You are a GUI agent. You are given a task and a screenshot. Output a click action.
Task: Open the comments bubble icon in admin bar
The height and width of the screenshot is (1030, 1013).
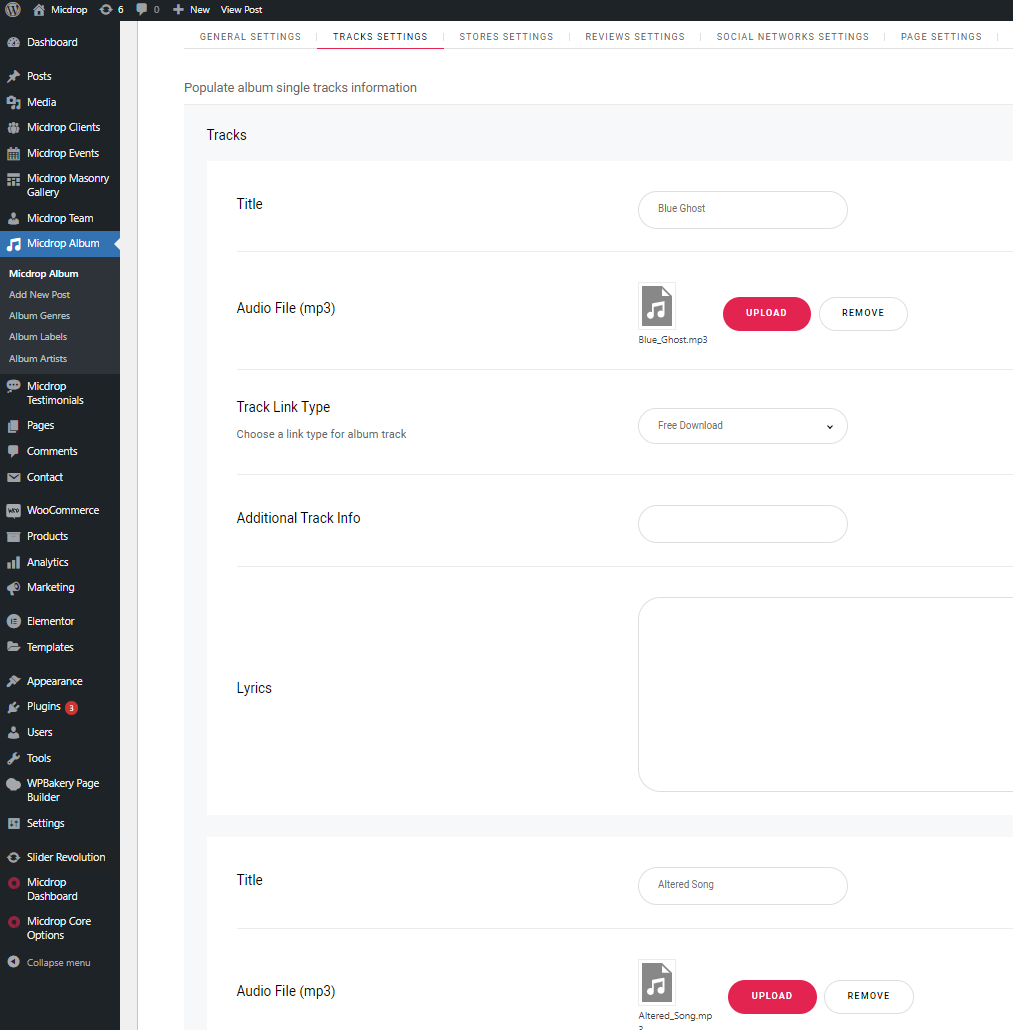[x=141, y=10]
